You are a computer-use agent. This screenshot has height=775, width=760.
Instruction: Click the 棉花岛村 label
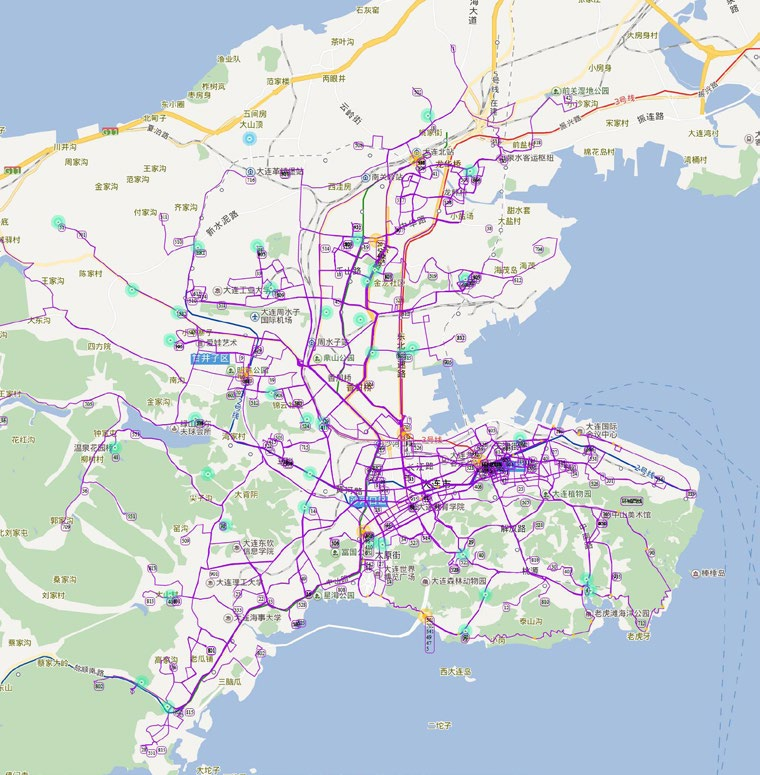(x=599, y=151)
